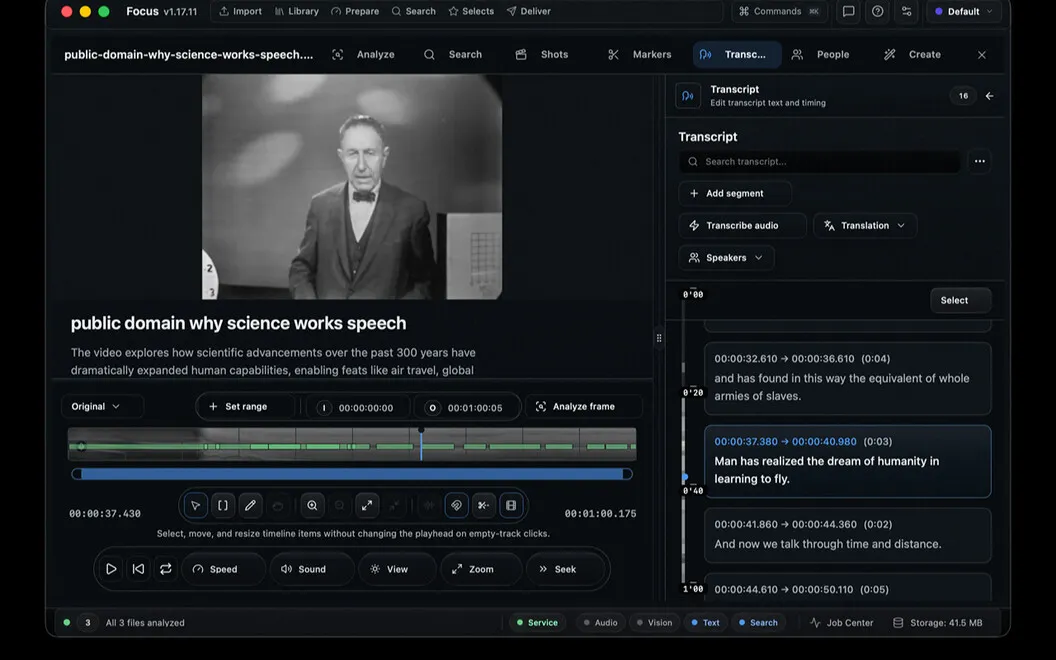
Task: Switch to the Markers tab
Action: 639,55
